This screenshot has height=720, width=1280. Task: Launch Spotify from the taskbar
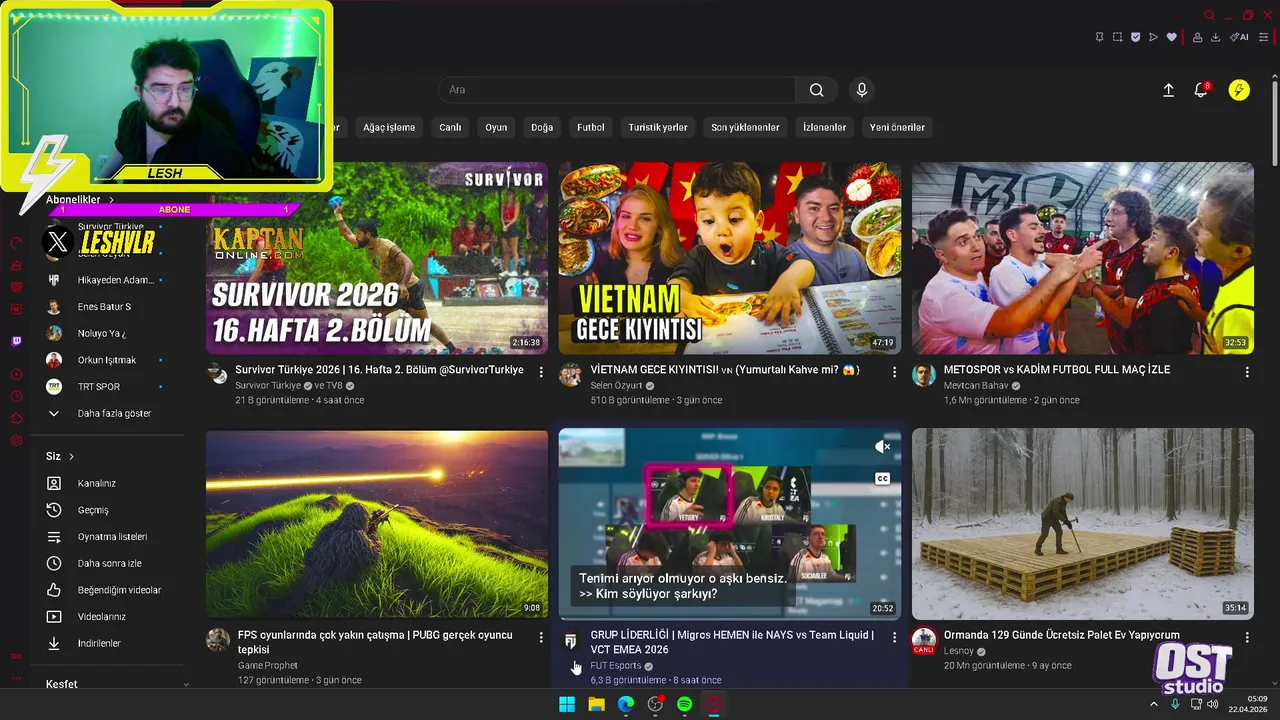coord(685,704)
